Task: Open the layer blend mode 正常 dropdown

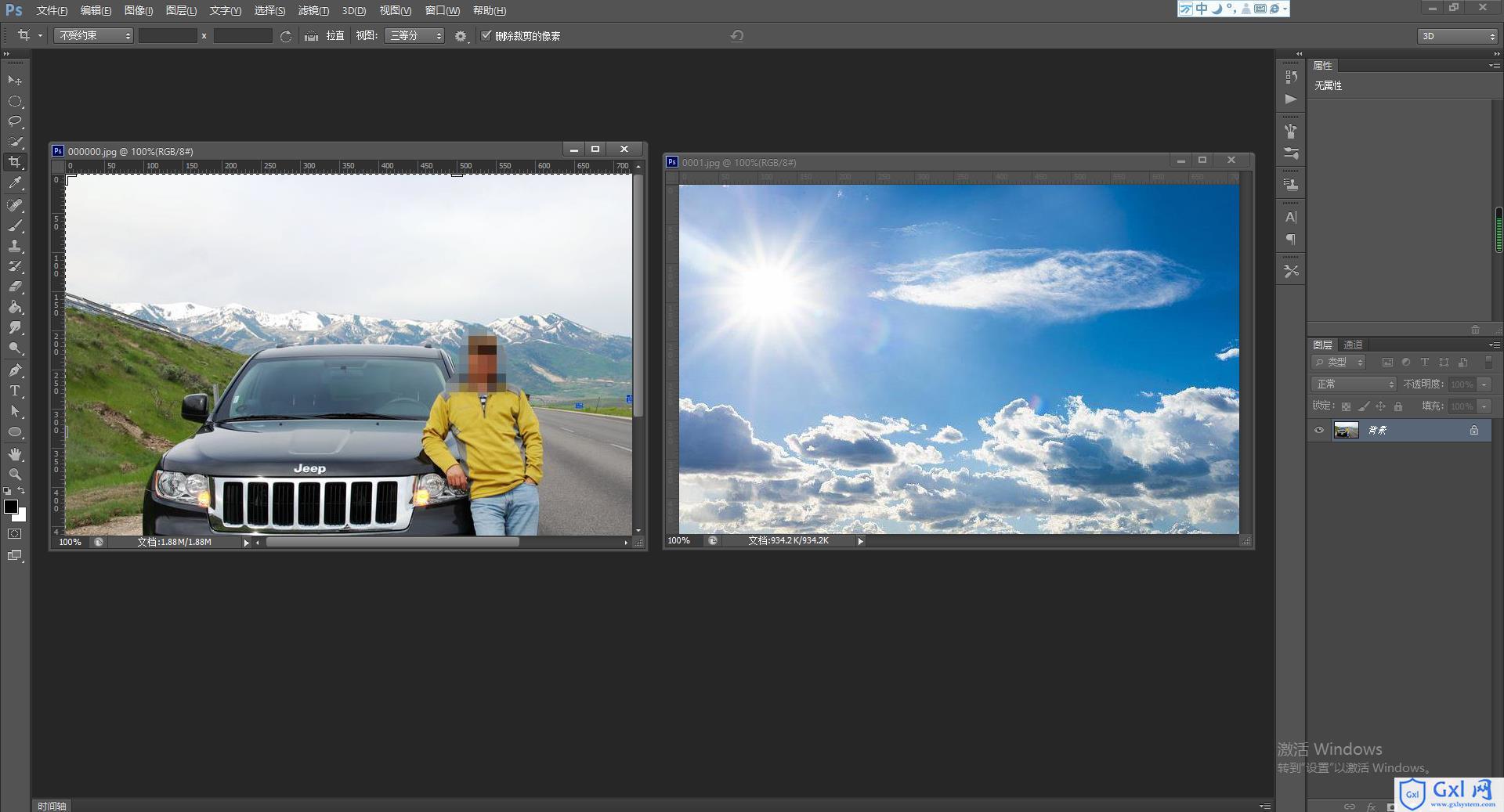Action: 1354,384
